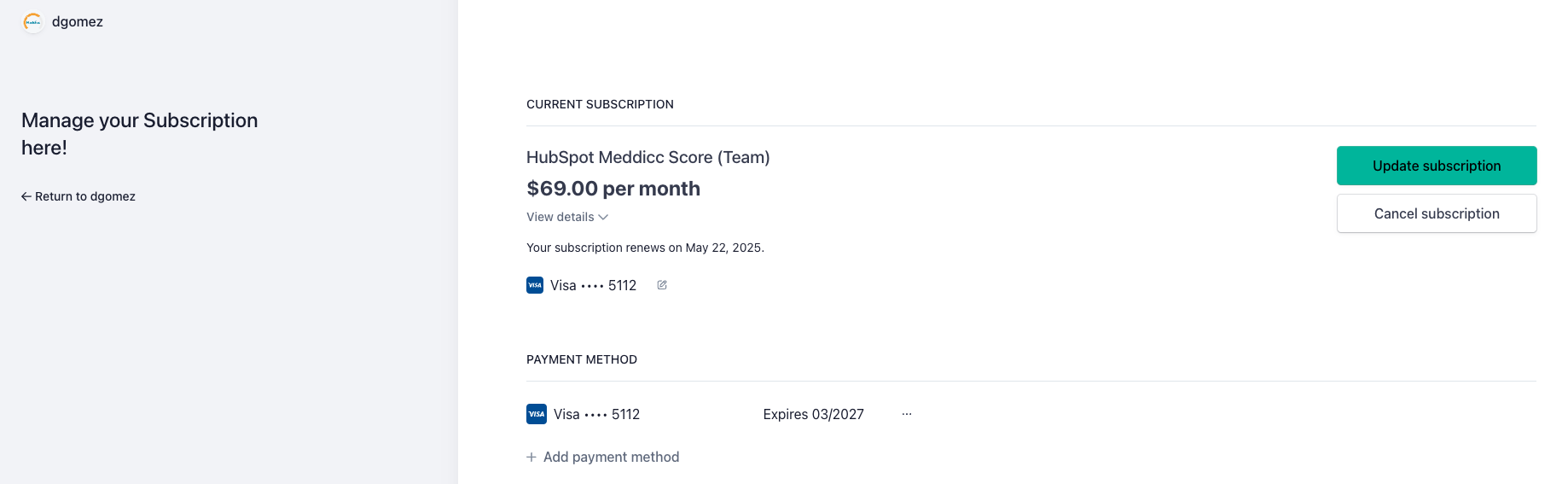Click the Visa card icon under Current Subscription
This screenshot has width=1568, height=484.
pos(535,285)
